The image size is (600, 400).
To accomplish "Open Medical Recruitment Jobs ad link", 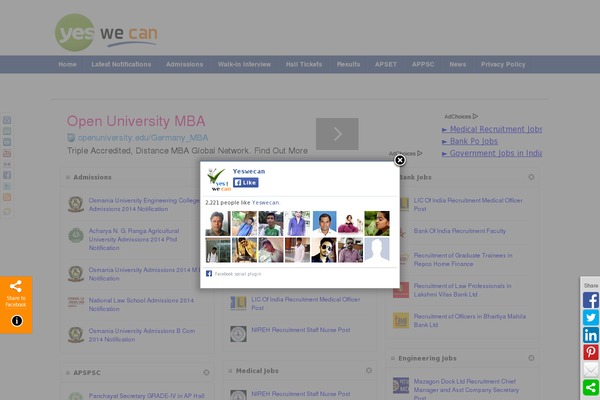I will point(495,129).
